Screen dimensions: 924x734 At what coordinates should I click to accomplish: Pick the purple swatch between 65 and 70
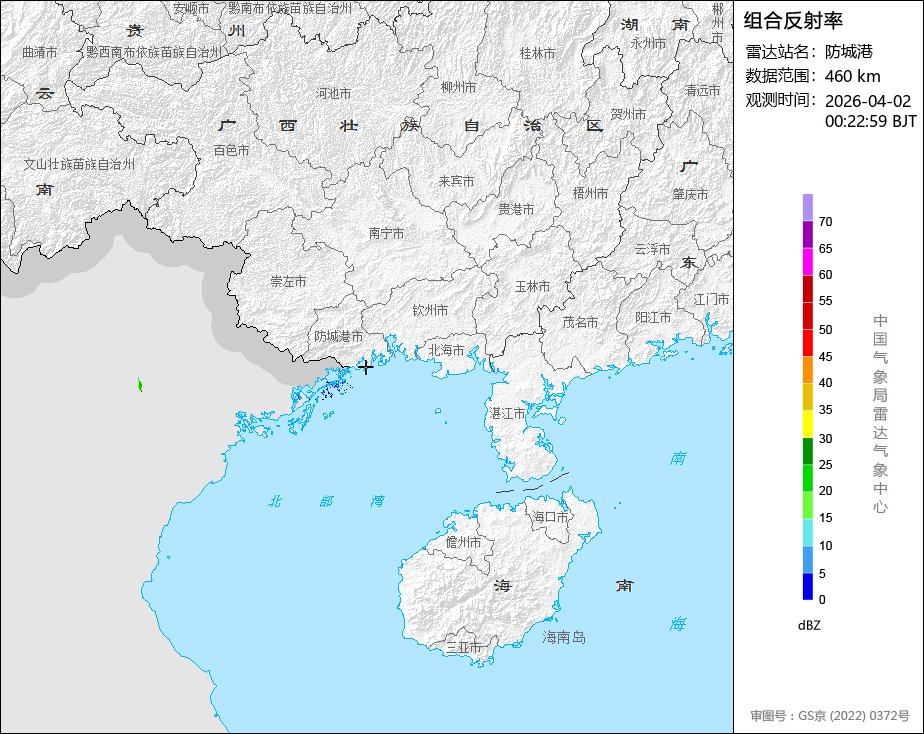coord(807,234)
